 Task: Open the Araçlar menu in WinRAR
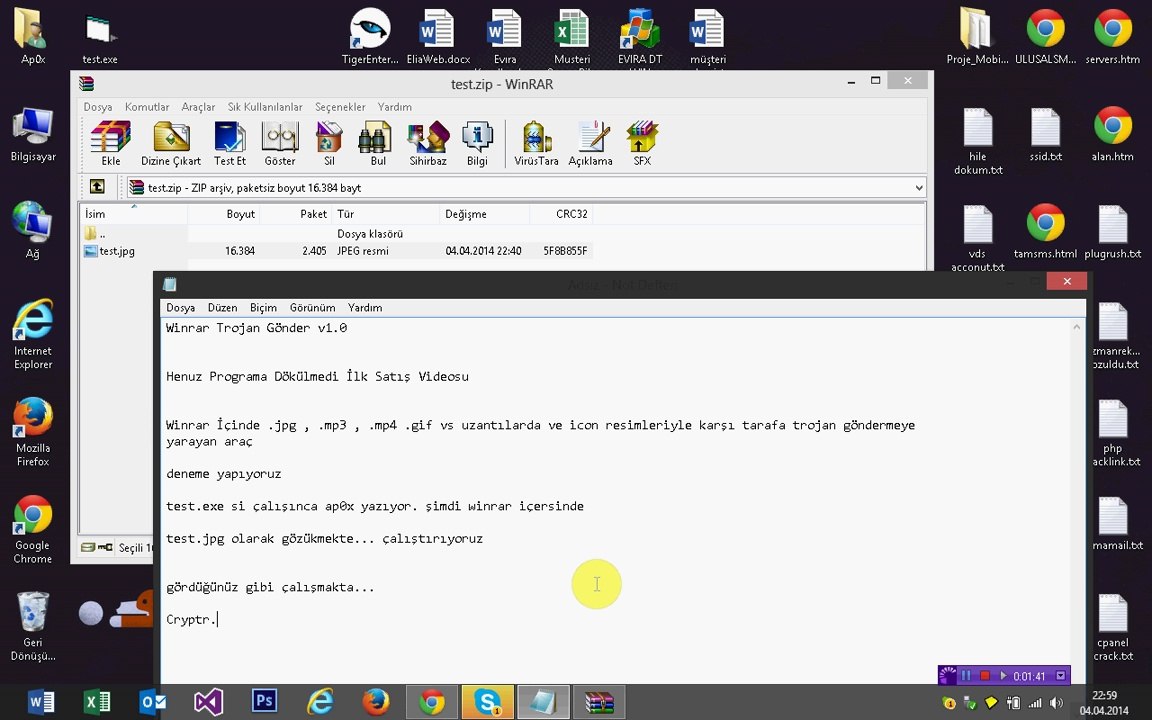[198, 107]
